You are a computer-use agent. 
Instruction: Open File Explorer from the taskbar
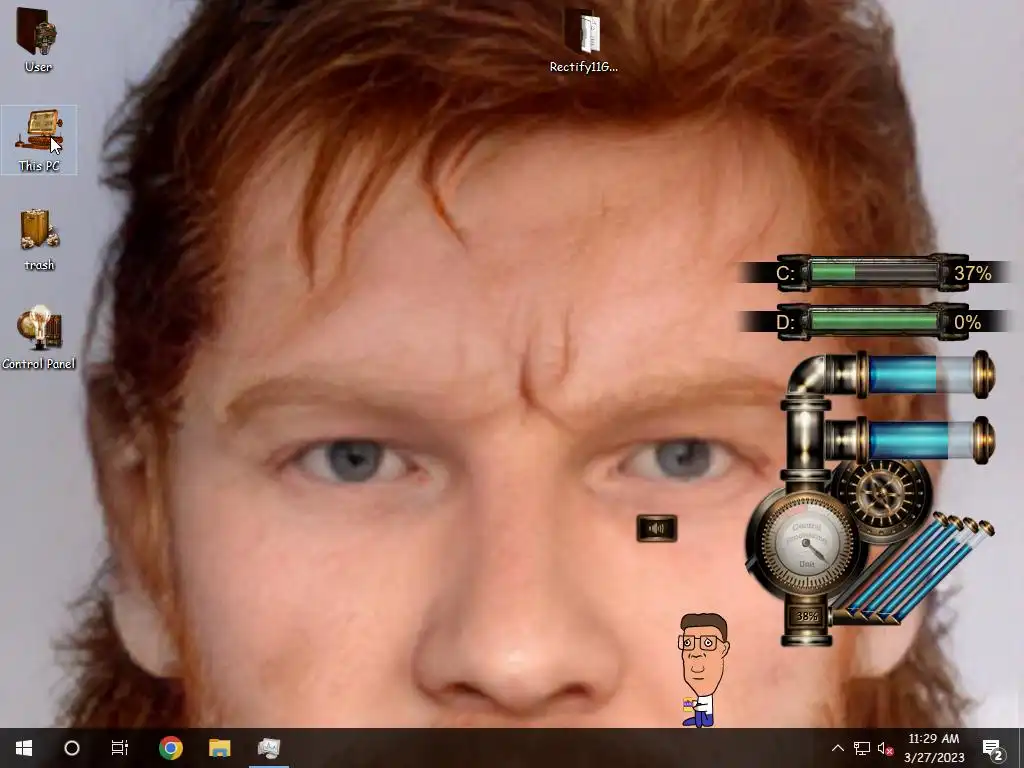(219, 748)
